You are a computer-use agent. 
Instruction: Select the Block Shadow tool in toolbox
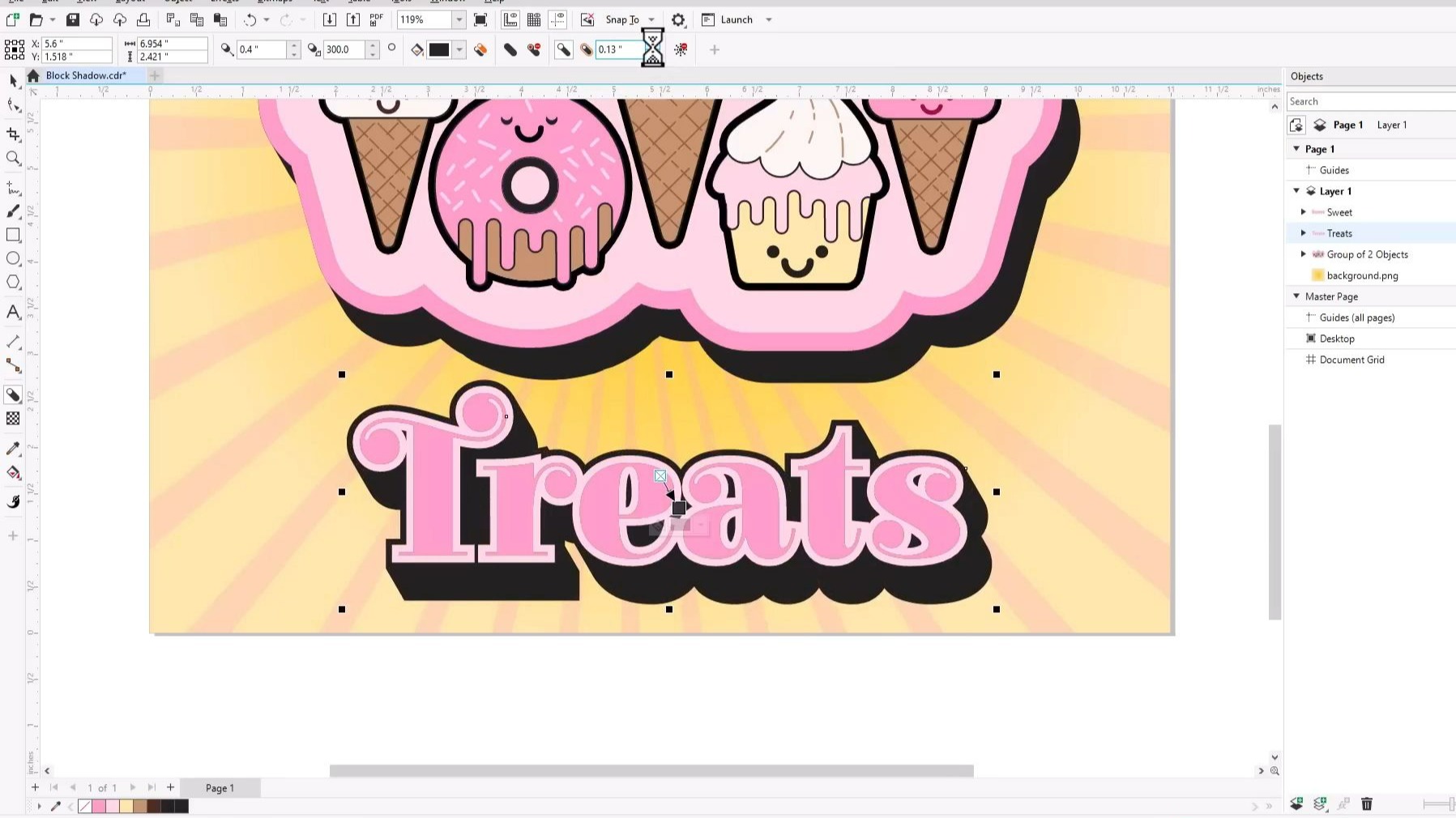pos(13,395)
